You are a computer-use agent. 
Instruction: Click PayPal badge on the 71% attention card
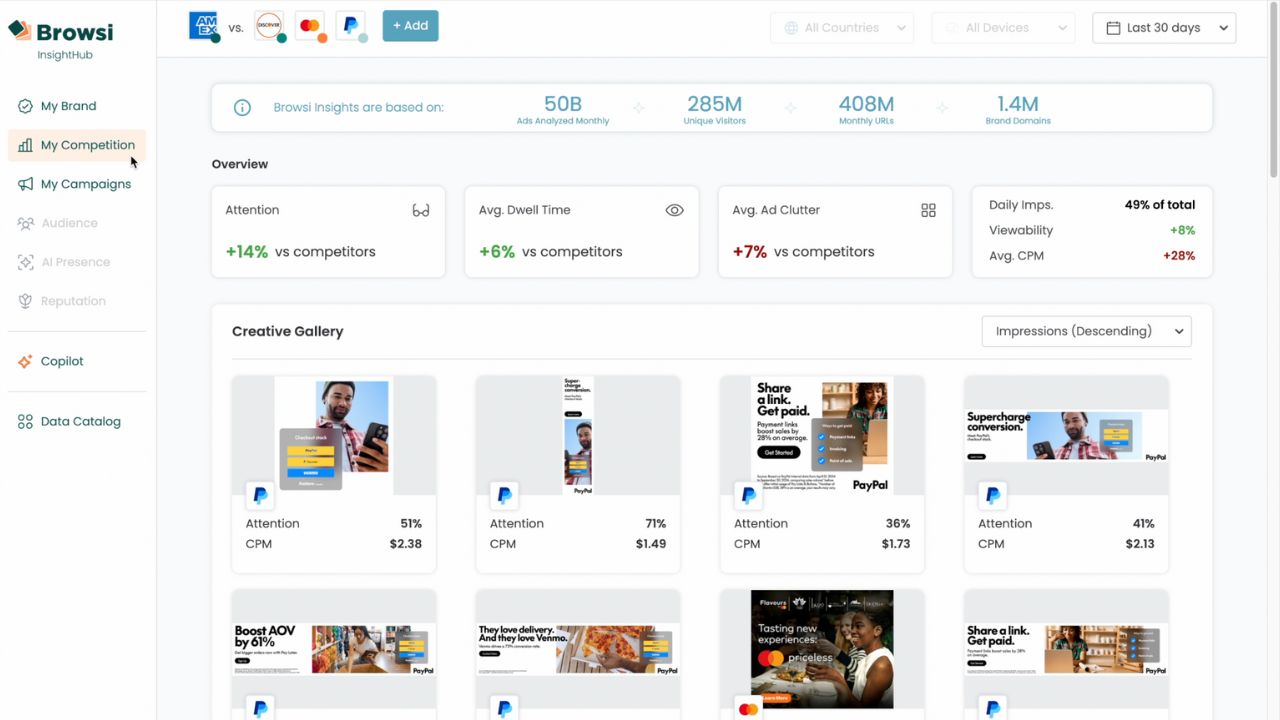tap(504, 495)
